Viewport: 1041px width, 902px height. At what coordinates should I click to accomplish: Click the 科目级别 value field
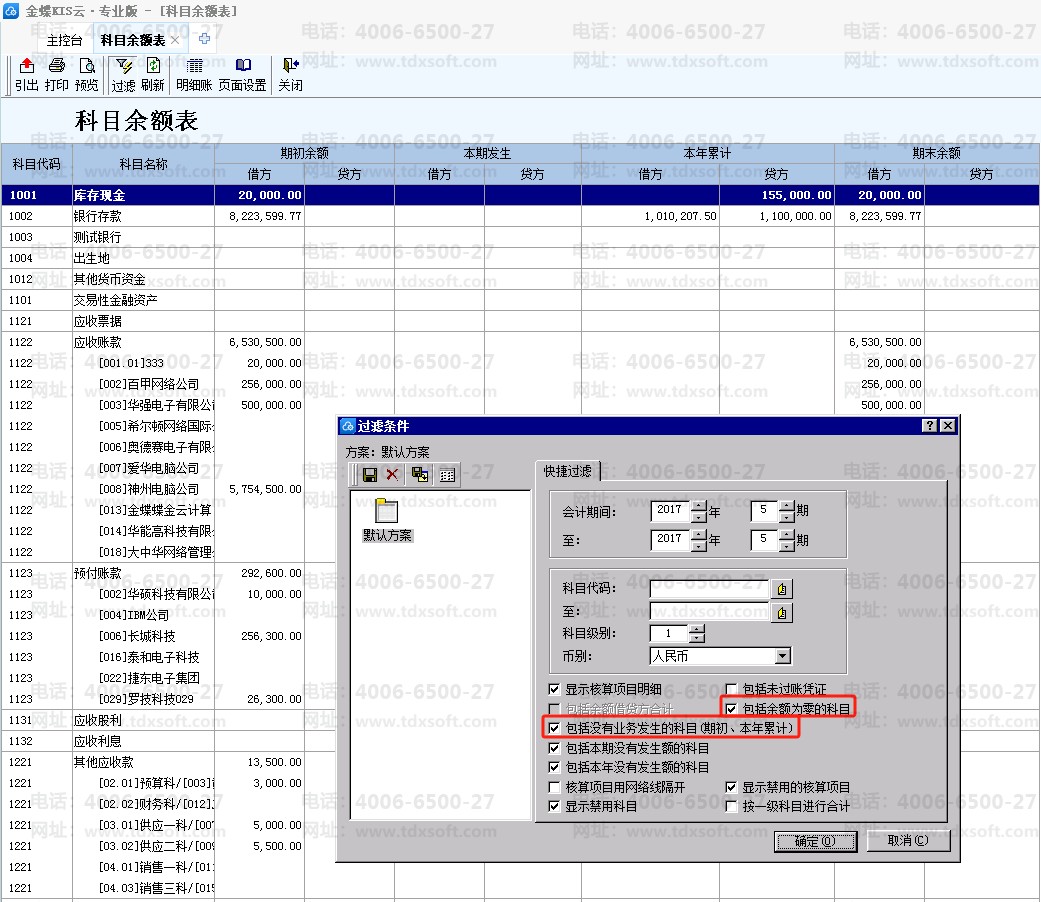(x=669, y=634)
